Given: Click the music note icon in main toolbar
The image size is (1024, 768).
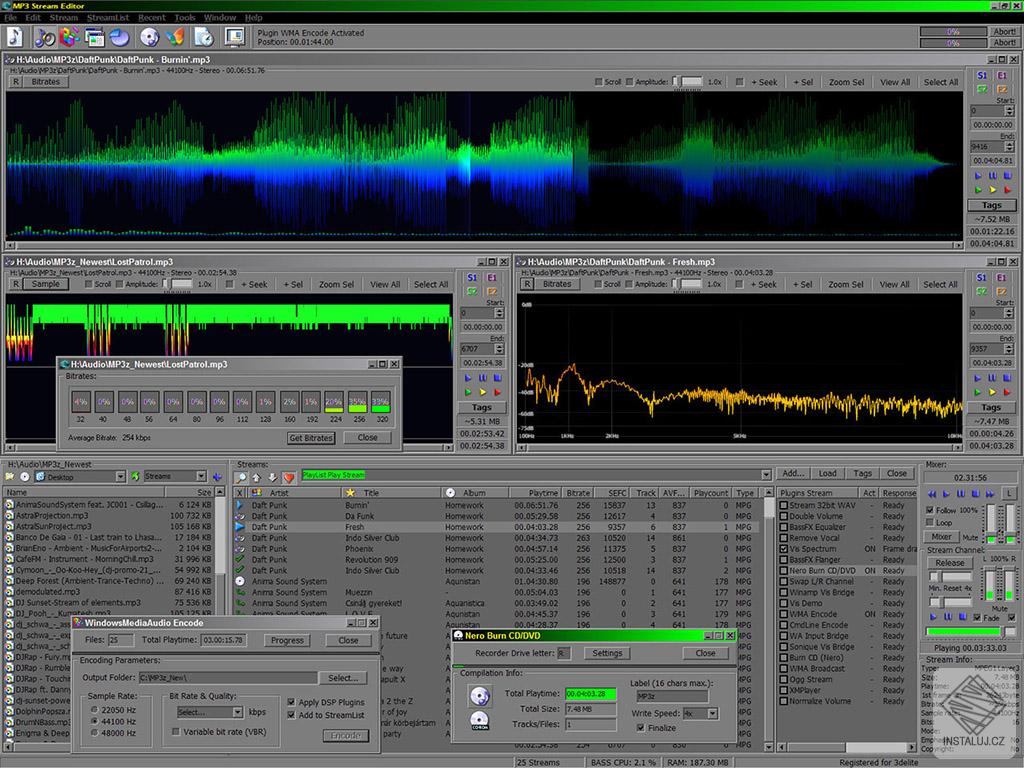Looking at the screenshot, I should click(15, 38).
